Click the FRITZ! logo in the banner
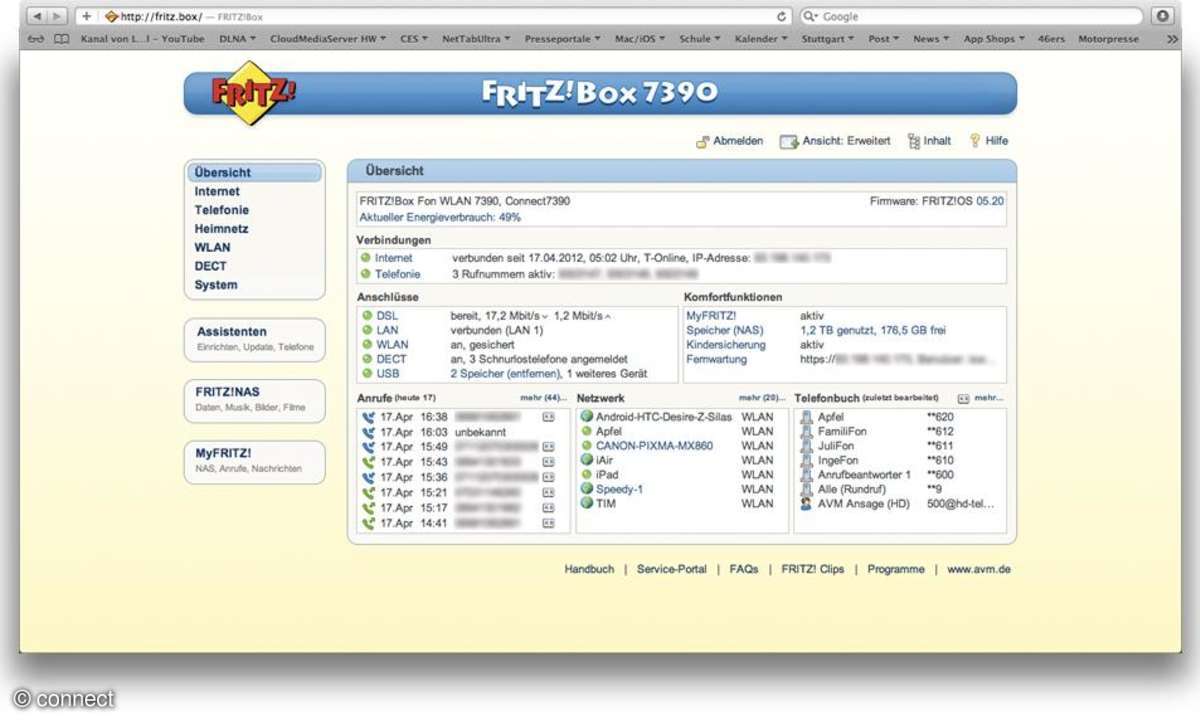1200x720 pixels. [x=253, y=93]
